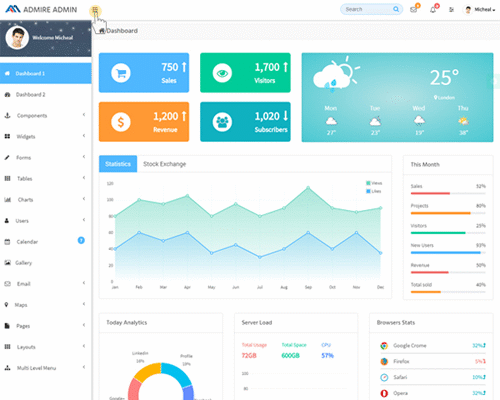Image resolution: width=500 pixels, height=400 pixels.
Task: Click the September peak point on Views line
Action: tap(308, 188)
